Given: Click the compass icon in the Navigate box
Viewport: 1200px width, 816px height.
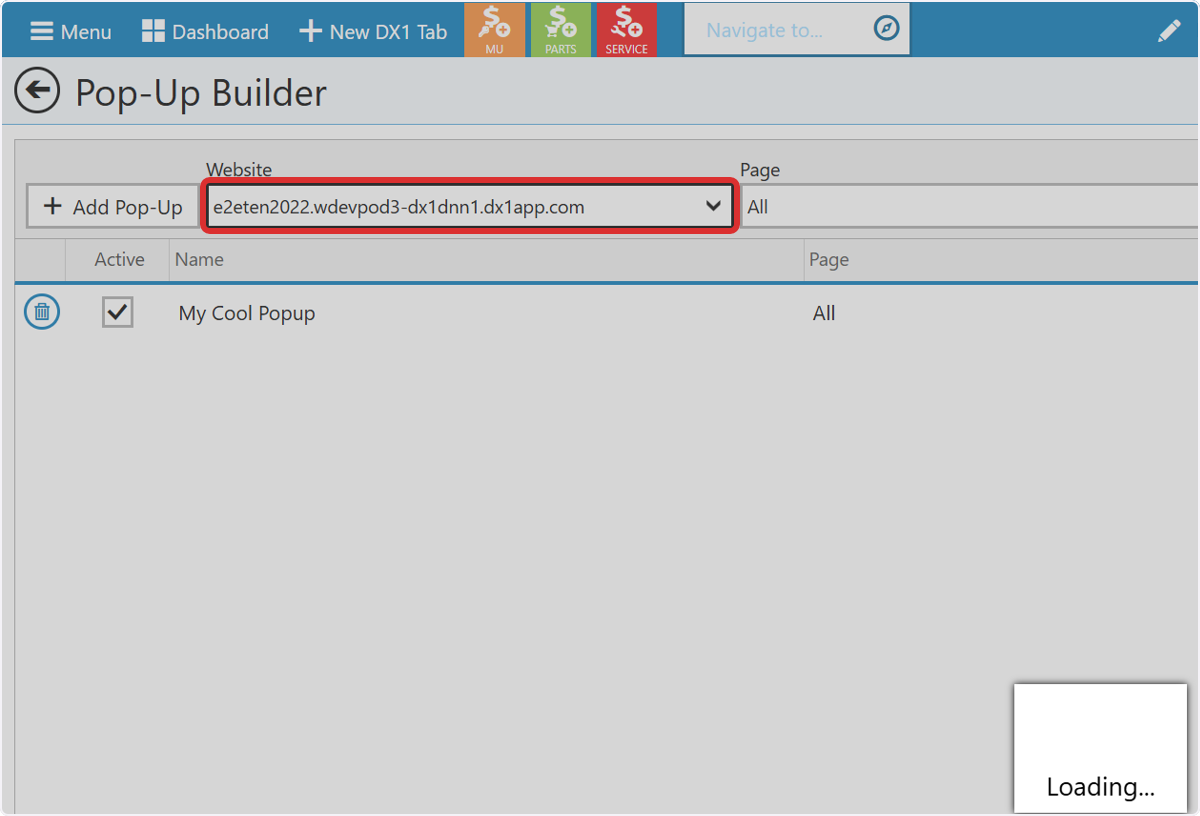Looking at the screenshot, I should (x=887, y=29).
